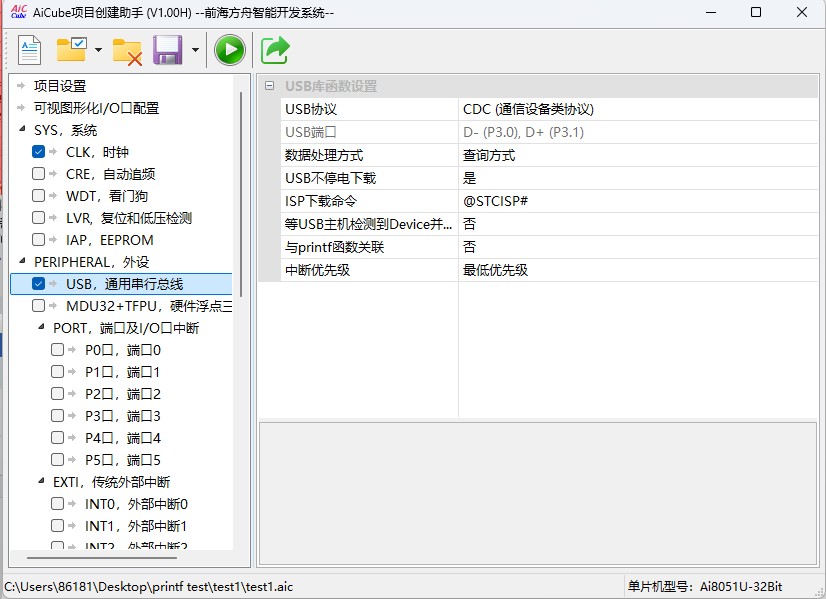Select 项目设置 in the tree
The height and width of the screenshot is (599, 826).
60,86
